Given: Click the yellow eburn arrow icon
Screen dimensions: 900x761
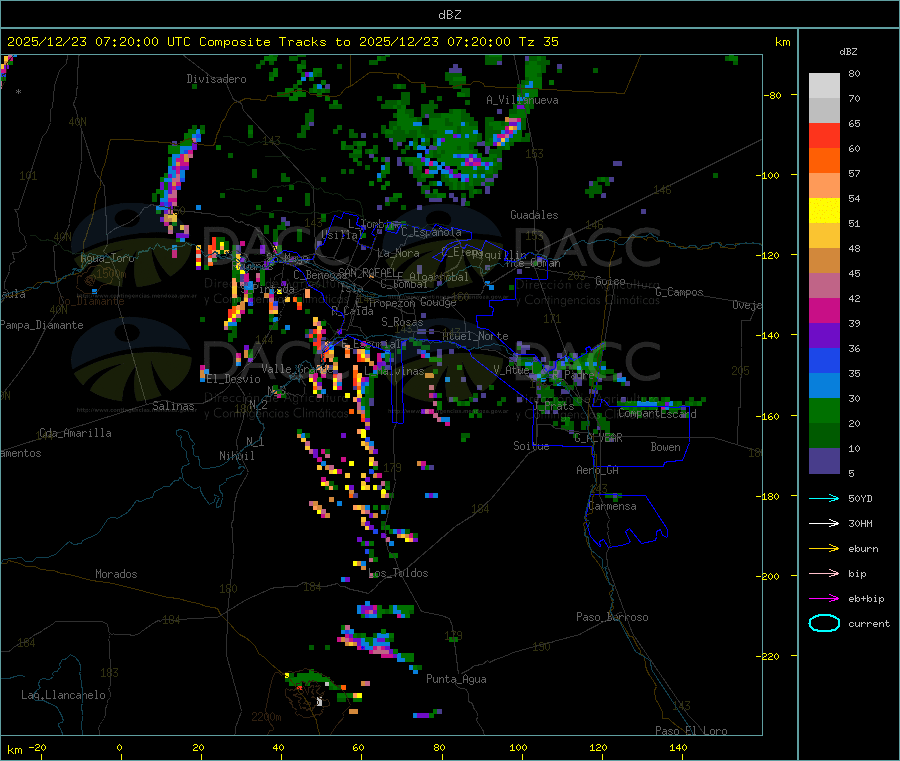Looking at the screenshot, I should (824, 549).
